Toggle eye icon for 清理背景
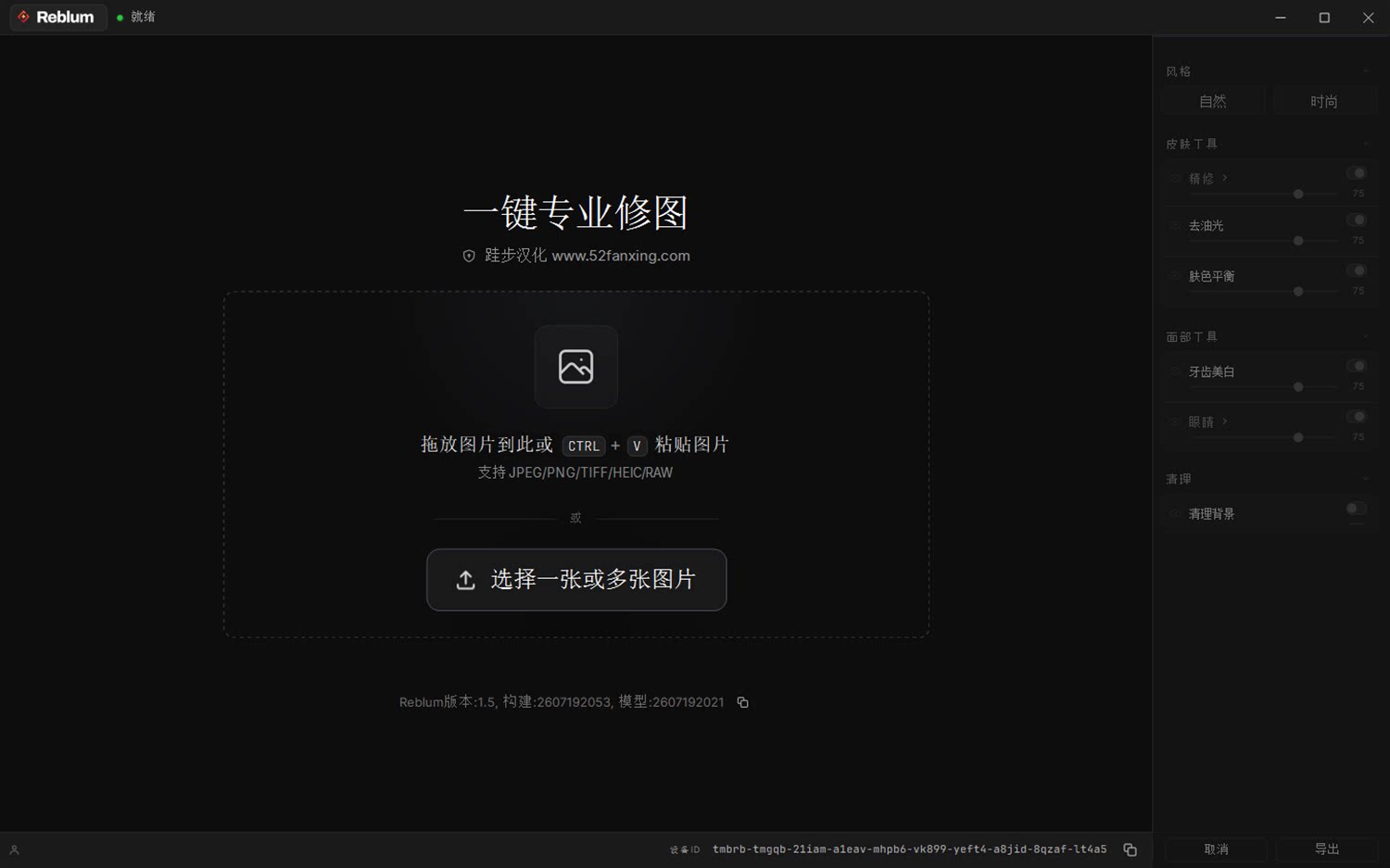 point(1175,513)
